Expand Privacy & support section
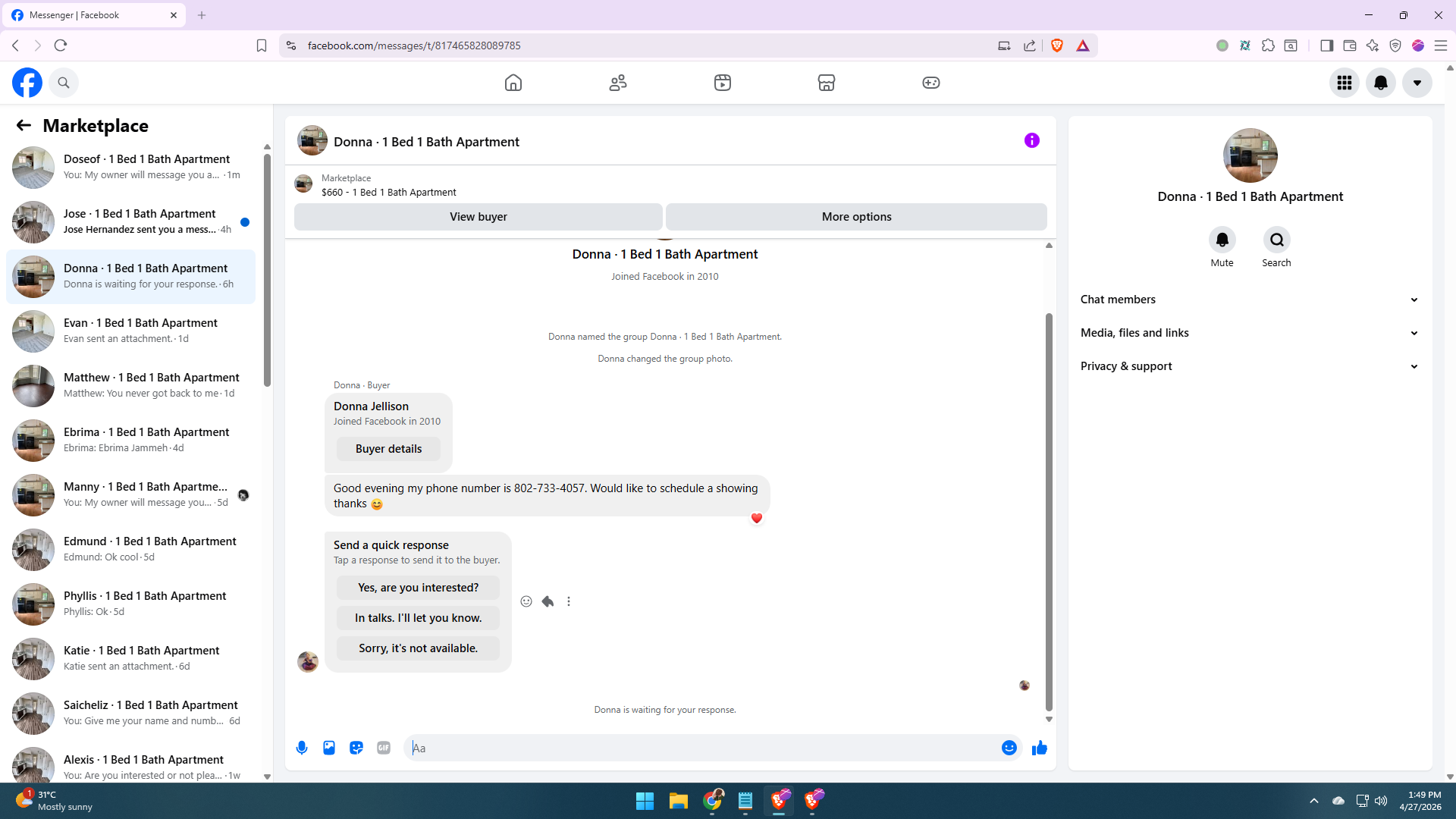The width and height of the screenshot is (1456, 819). (1250, 366)
